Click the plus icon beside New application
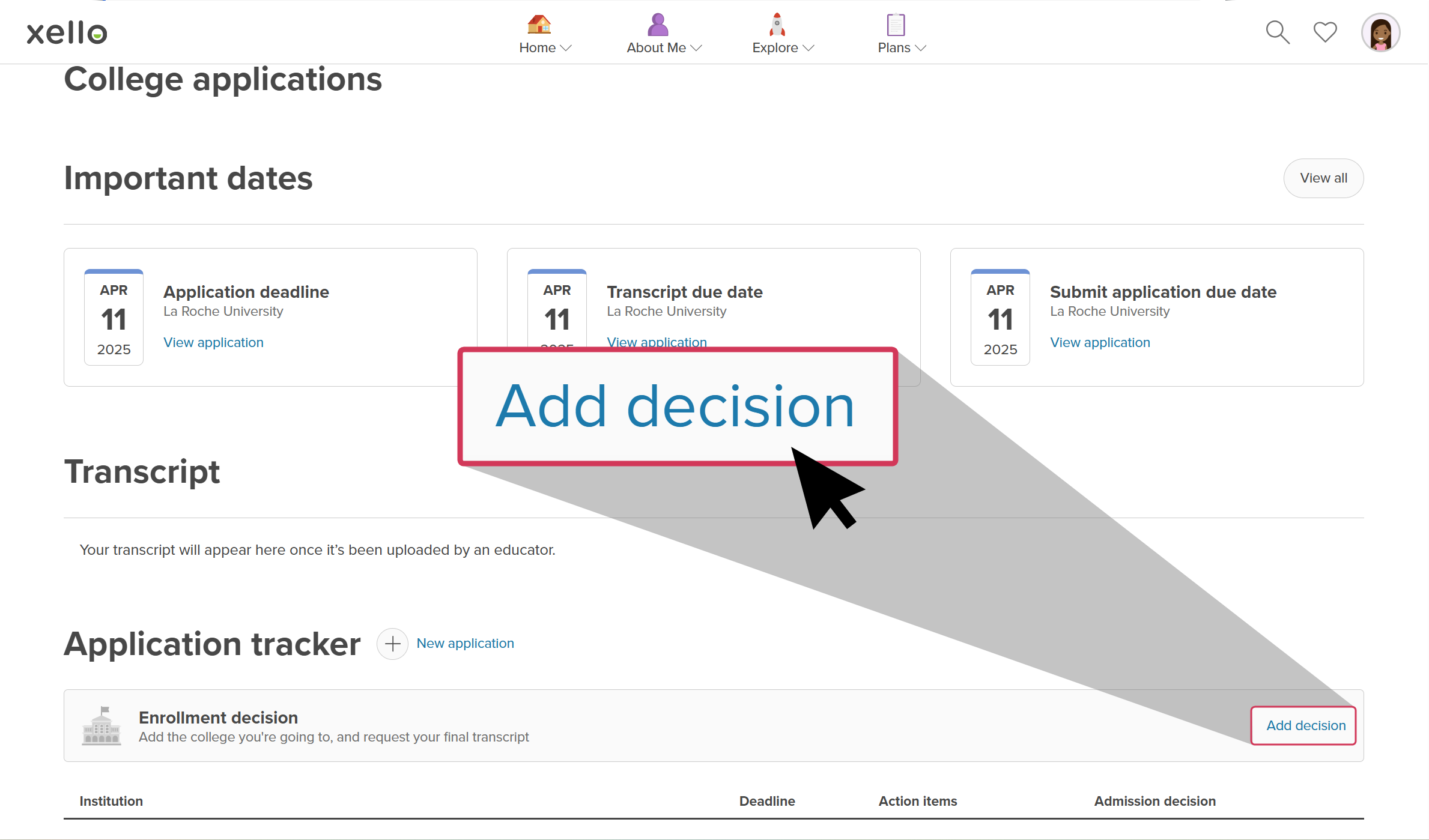This screenshot has height=840, width=1429. (392, 643)
